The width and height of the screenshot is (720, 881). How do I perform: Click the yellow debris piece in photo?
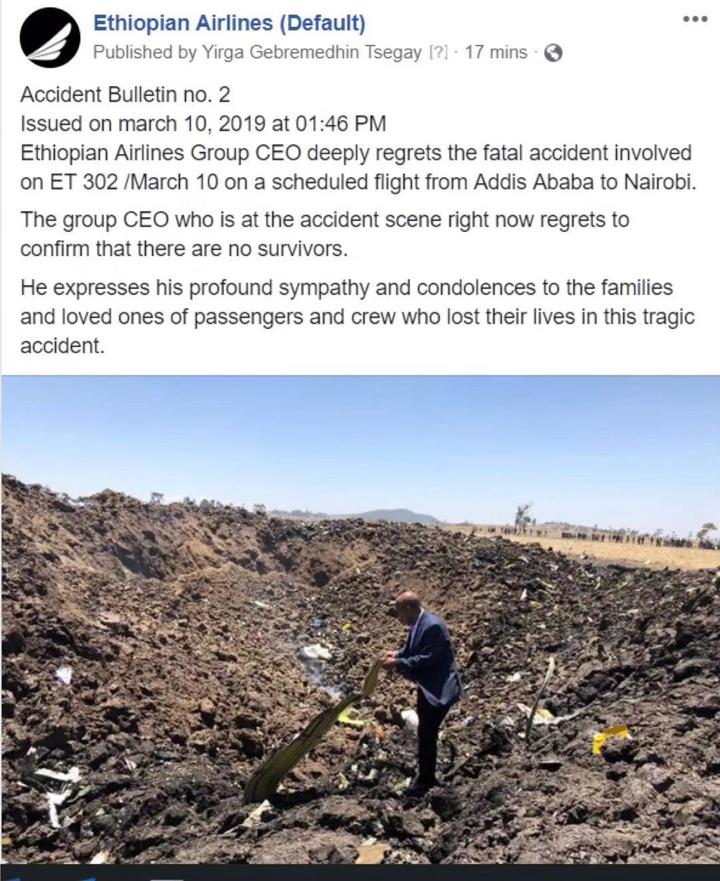click(x=611, y=737)
